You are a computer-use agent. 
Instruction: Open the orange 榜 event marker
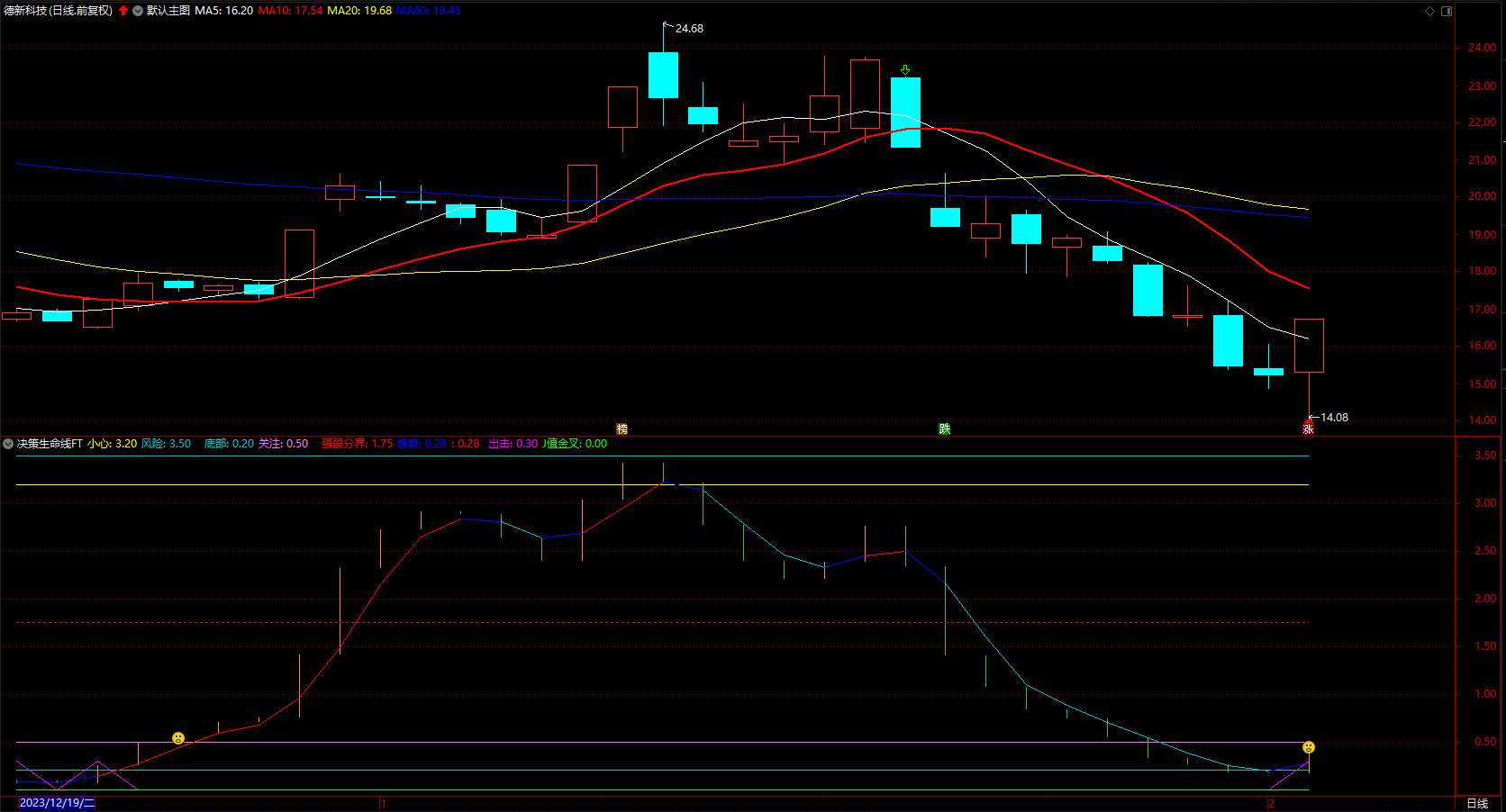pos(621,429)
